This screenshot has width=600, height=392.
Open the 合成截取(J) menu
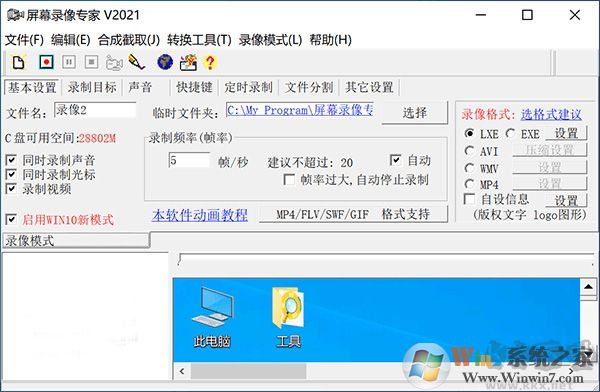point(129,40)
